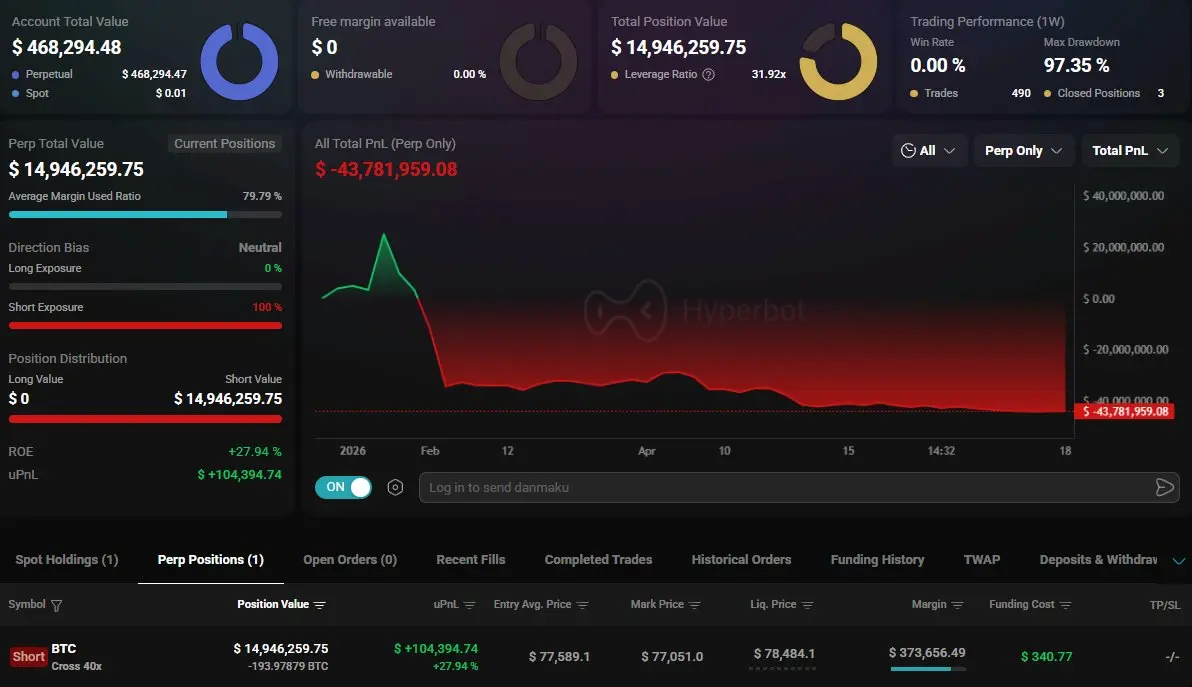The image size is (1192, 687).
Task: Click the Symbol column filter funnel icon
Action: click(x=56, y=605)
